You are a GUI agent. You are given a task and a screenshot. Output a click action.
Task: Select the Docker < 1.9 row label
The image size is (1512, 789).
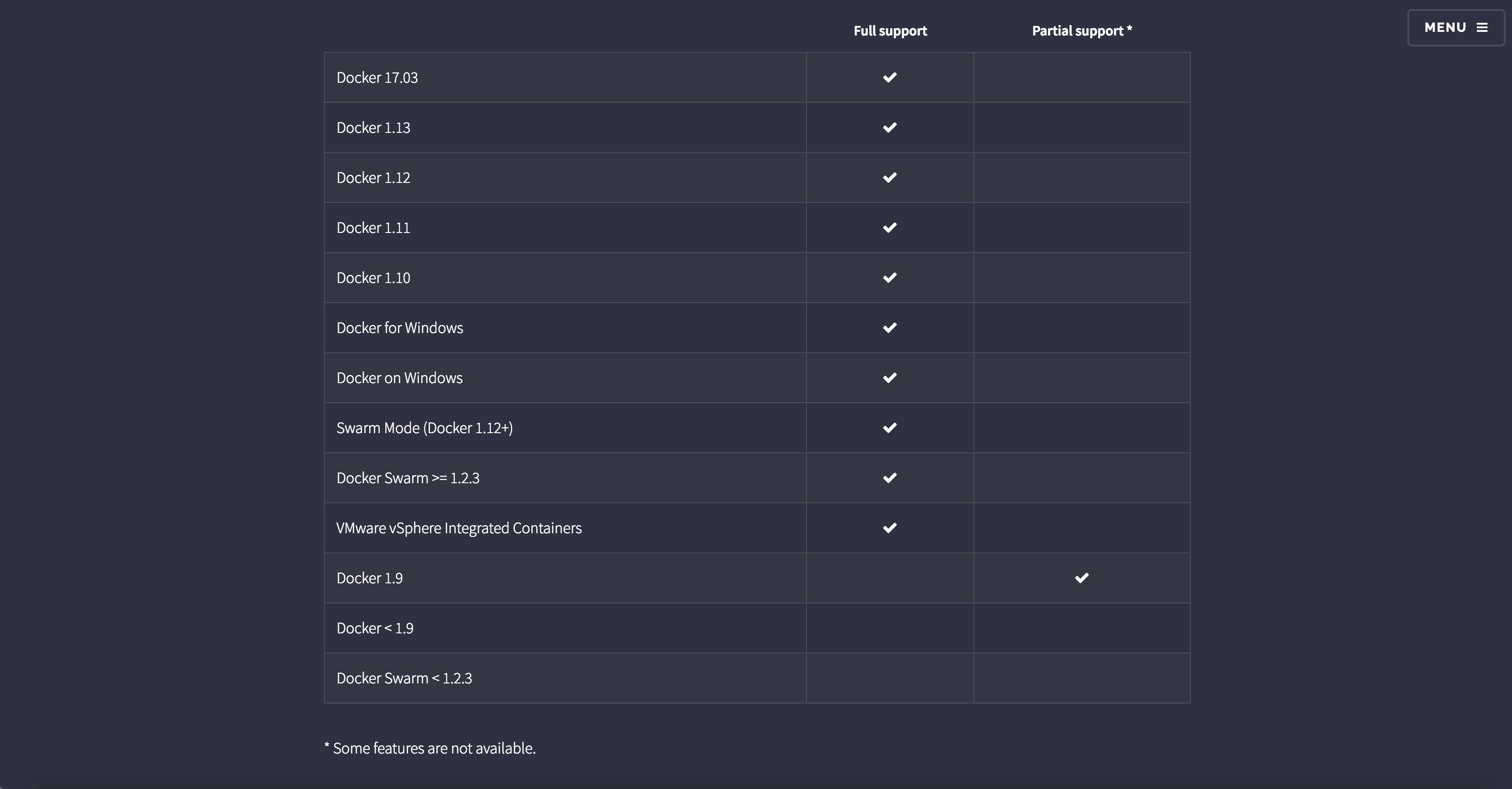pyautogui.click(x=375, y=628)
